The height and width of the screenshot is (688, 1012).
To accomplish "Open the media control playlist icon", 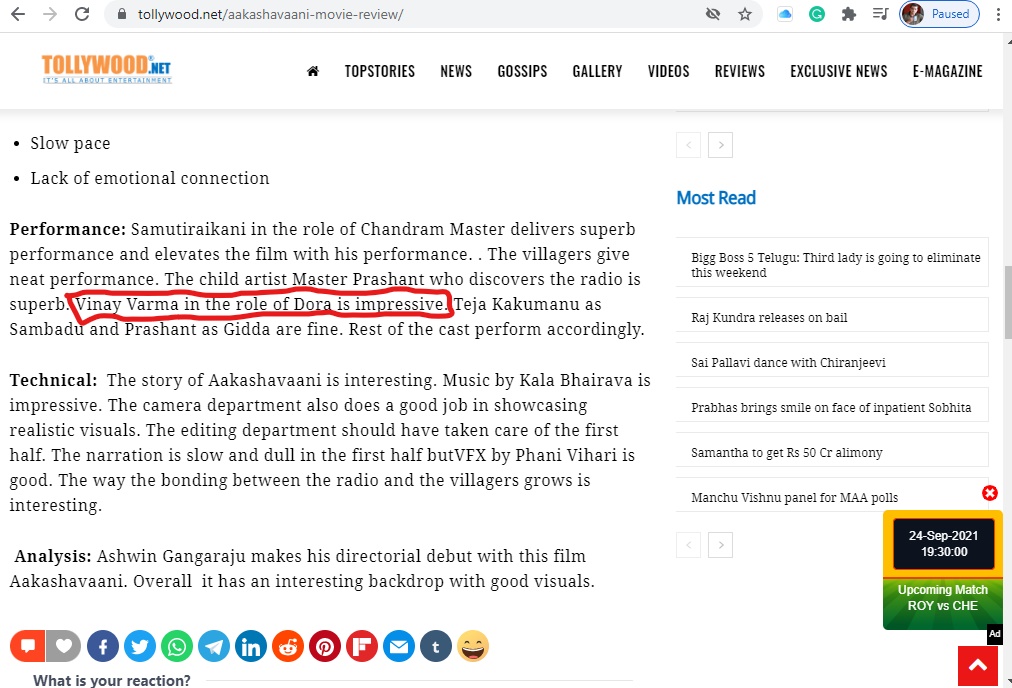I will click(880, 14).
